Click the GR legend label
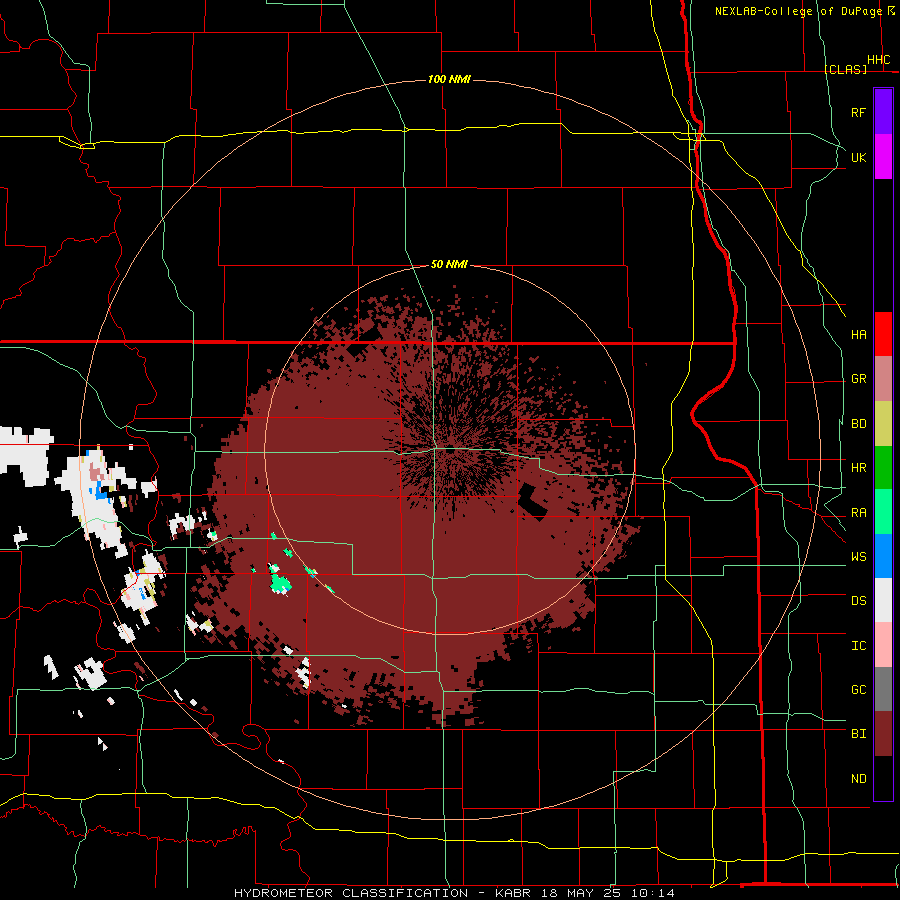The height and width of the screenshot is (900, 900). coord(858,379)
